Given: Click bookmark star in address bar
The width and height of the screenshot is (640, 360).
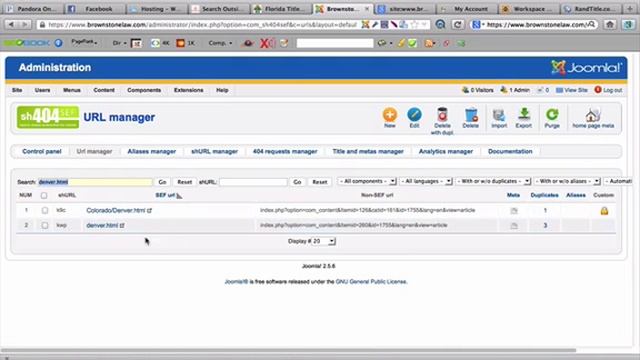Looking at the screenshot, I should (x=415, y=24).
